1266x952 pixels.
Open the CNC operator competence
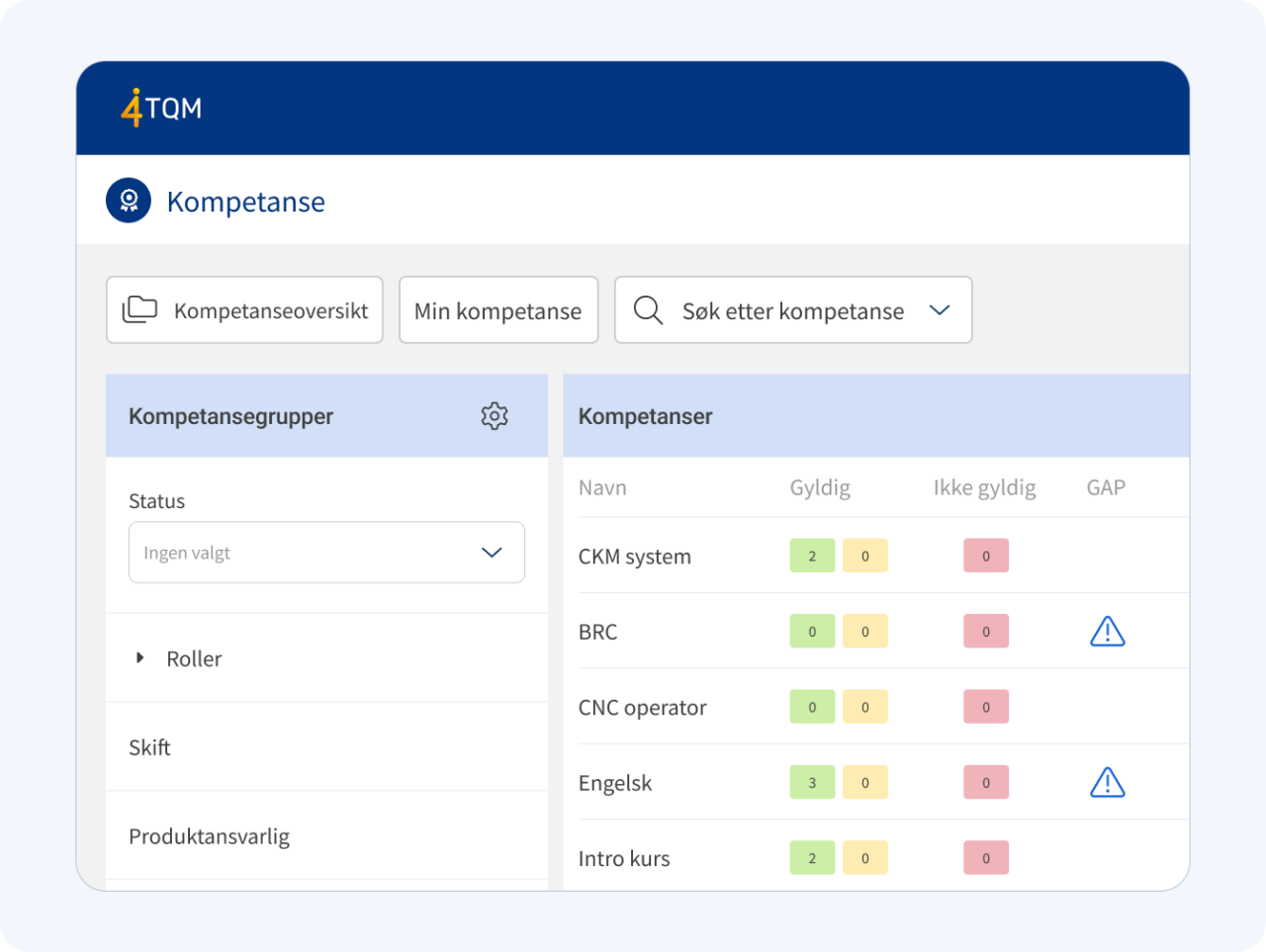pyautogui.click(x=643, y=708)
